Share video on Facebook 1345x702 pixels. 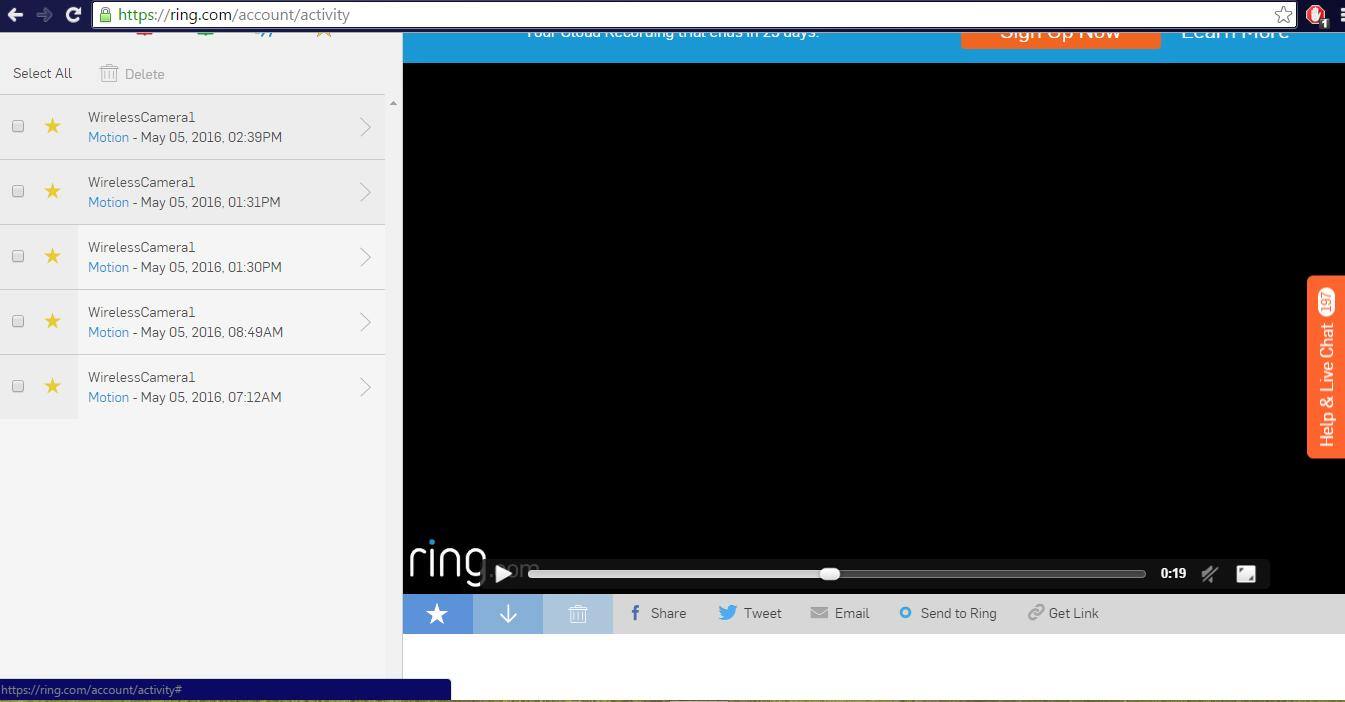657,613
